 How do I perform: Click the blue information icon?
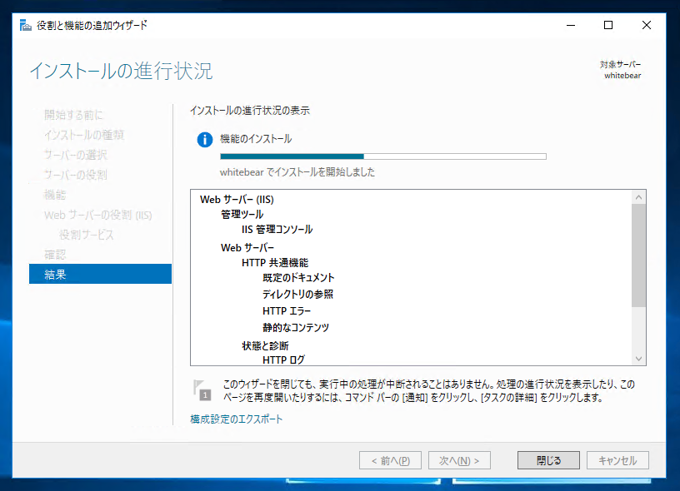pos(205,140)
